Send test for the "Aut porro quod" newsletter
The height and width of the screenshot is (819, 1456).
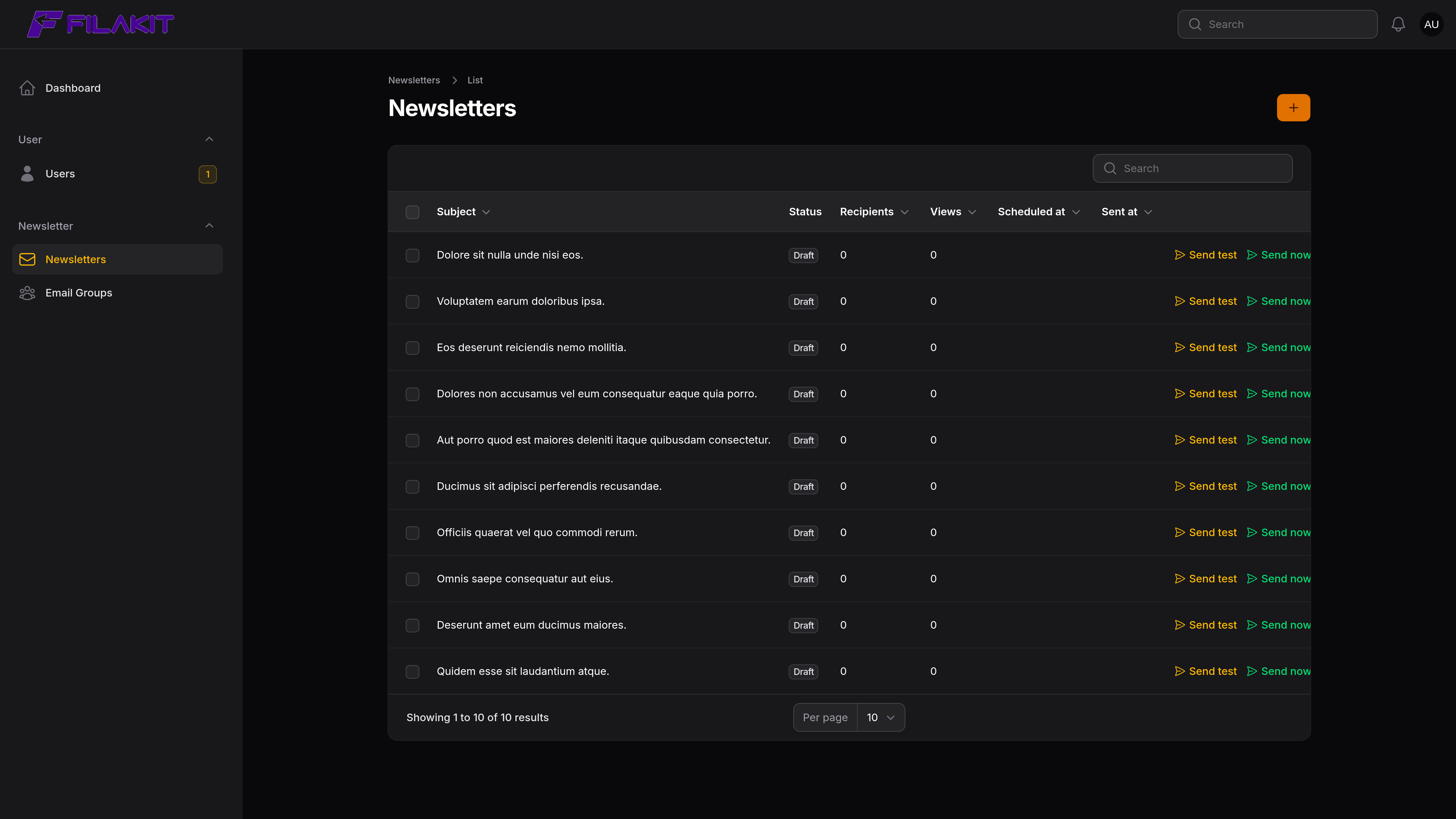click(1205, 440)
